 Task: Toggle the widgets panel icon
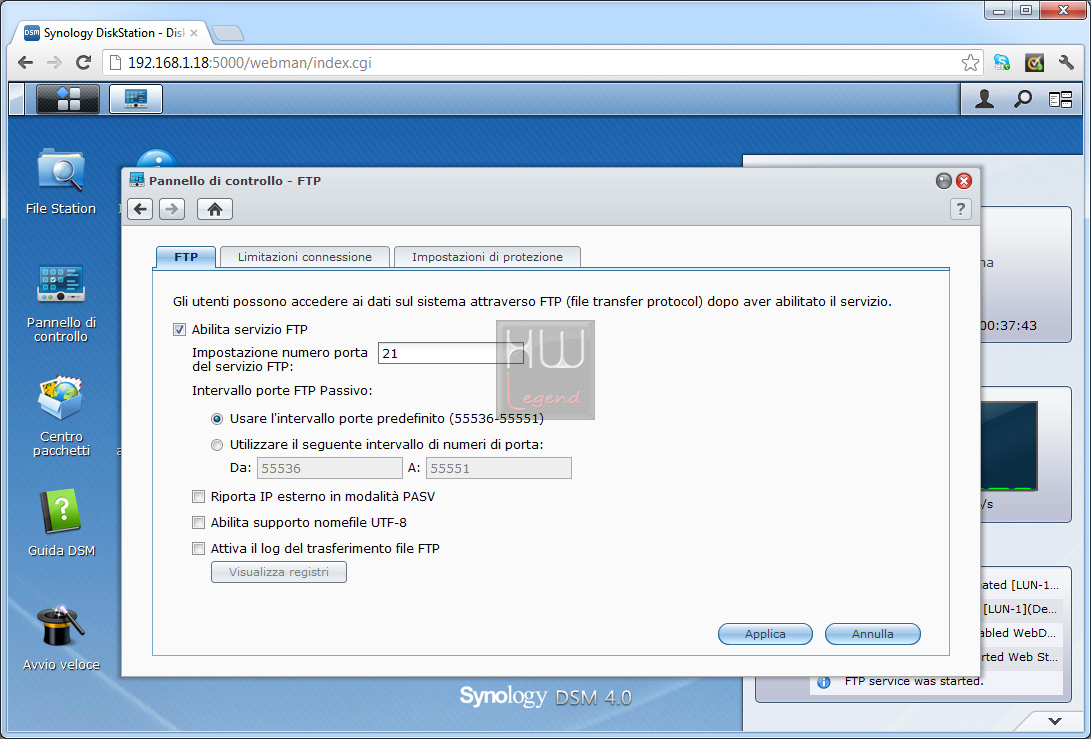point(1060,100)
